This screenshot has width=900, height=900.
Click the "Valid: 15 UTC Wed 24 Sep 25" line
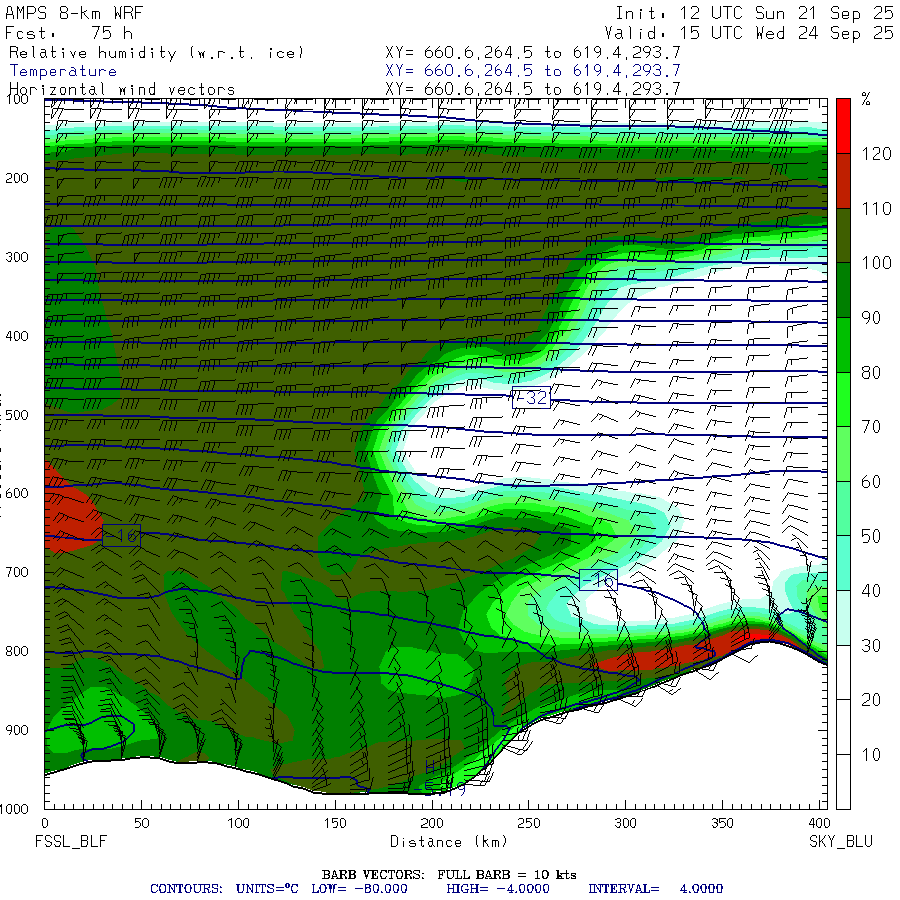[748, 33]
